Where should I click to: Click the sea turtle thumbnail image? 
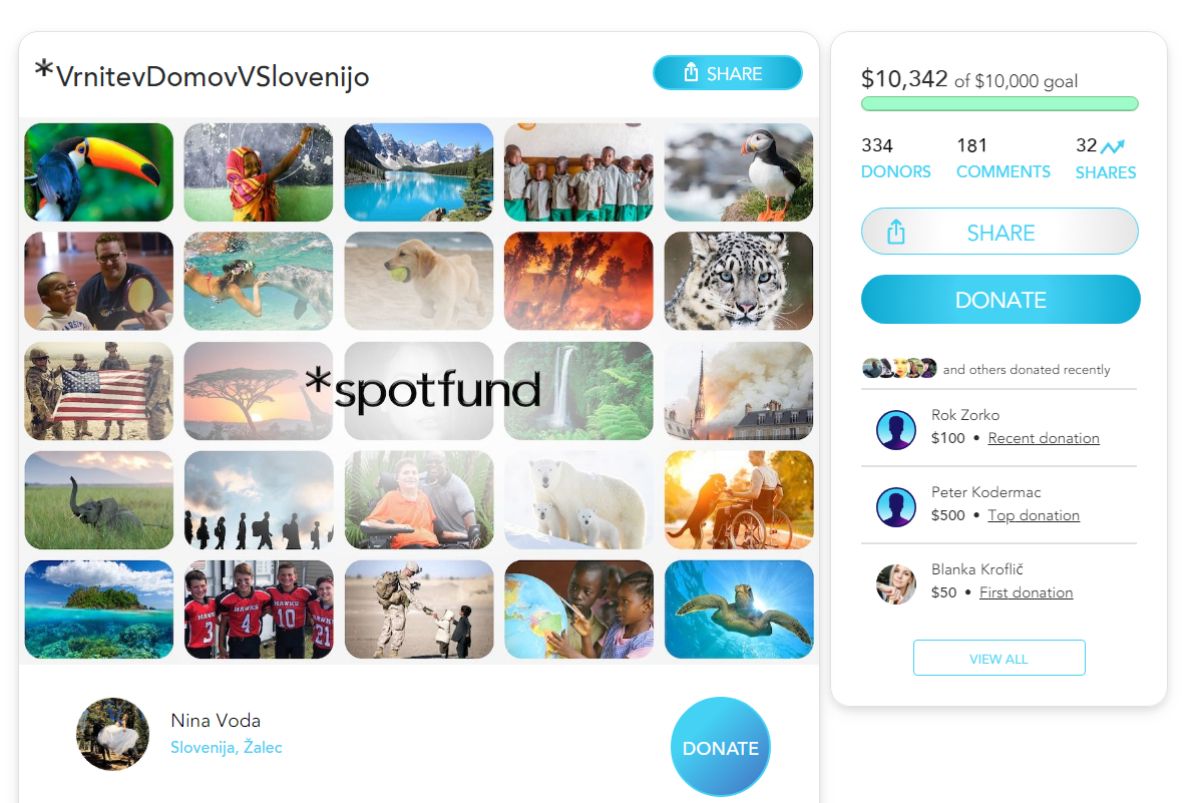[x=739, y=609]
